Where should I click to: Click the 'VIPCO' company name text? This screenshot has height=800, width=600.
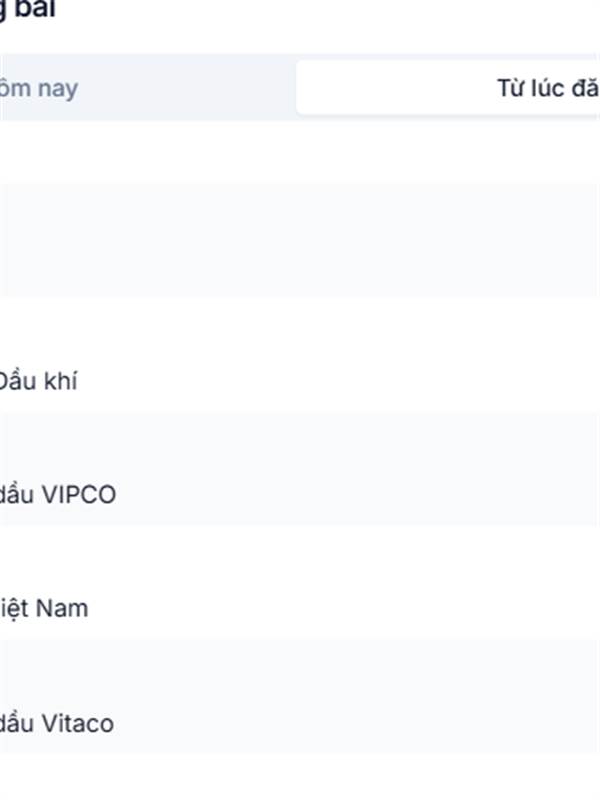tap(80, 494)
